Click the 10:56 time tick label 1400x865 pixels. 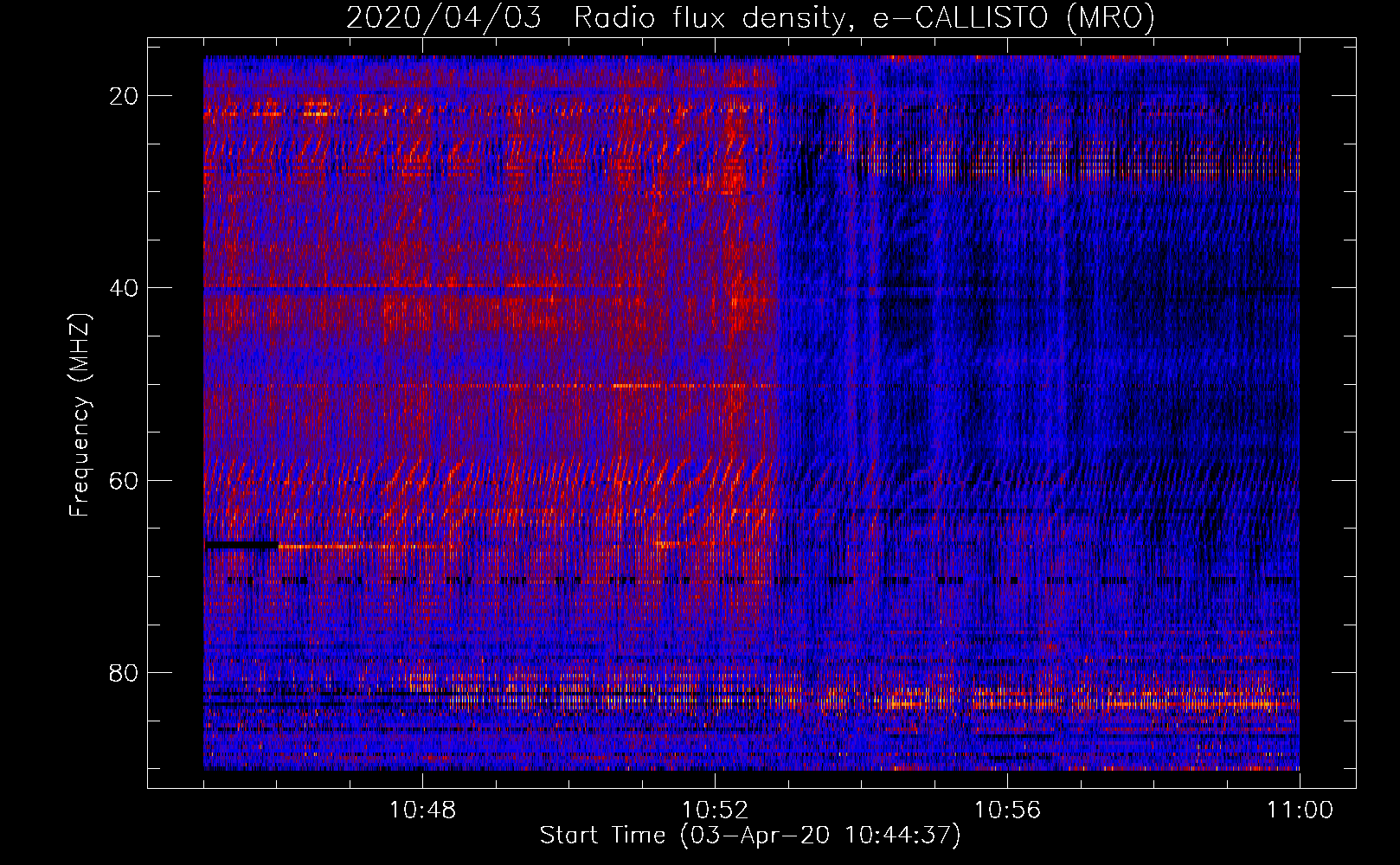pos(1007,811)
